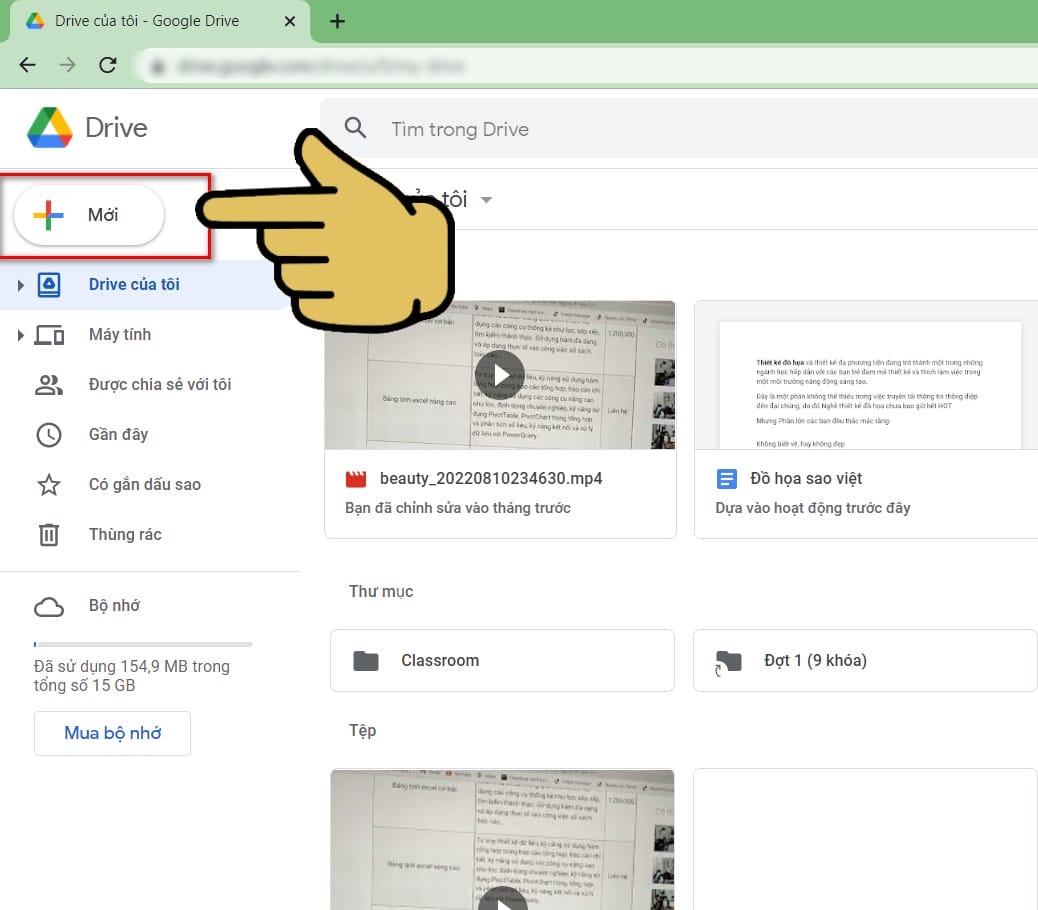
Task: Click the Tìm trong Drive search field
Action: [x=679, y=128]
